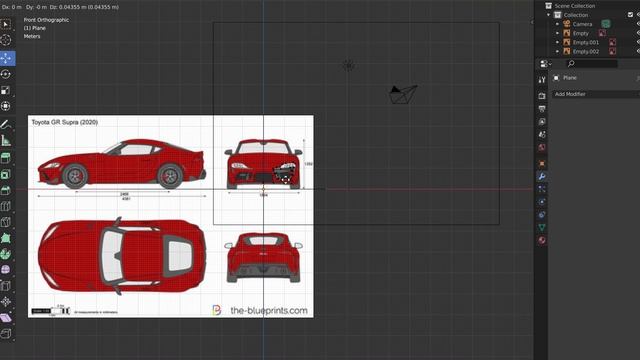Click the 'Front Orthographic' viewport label
640x360 pixels.
pyautogui.click(x=46, y=20)
